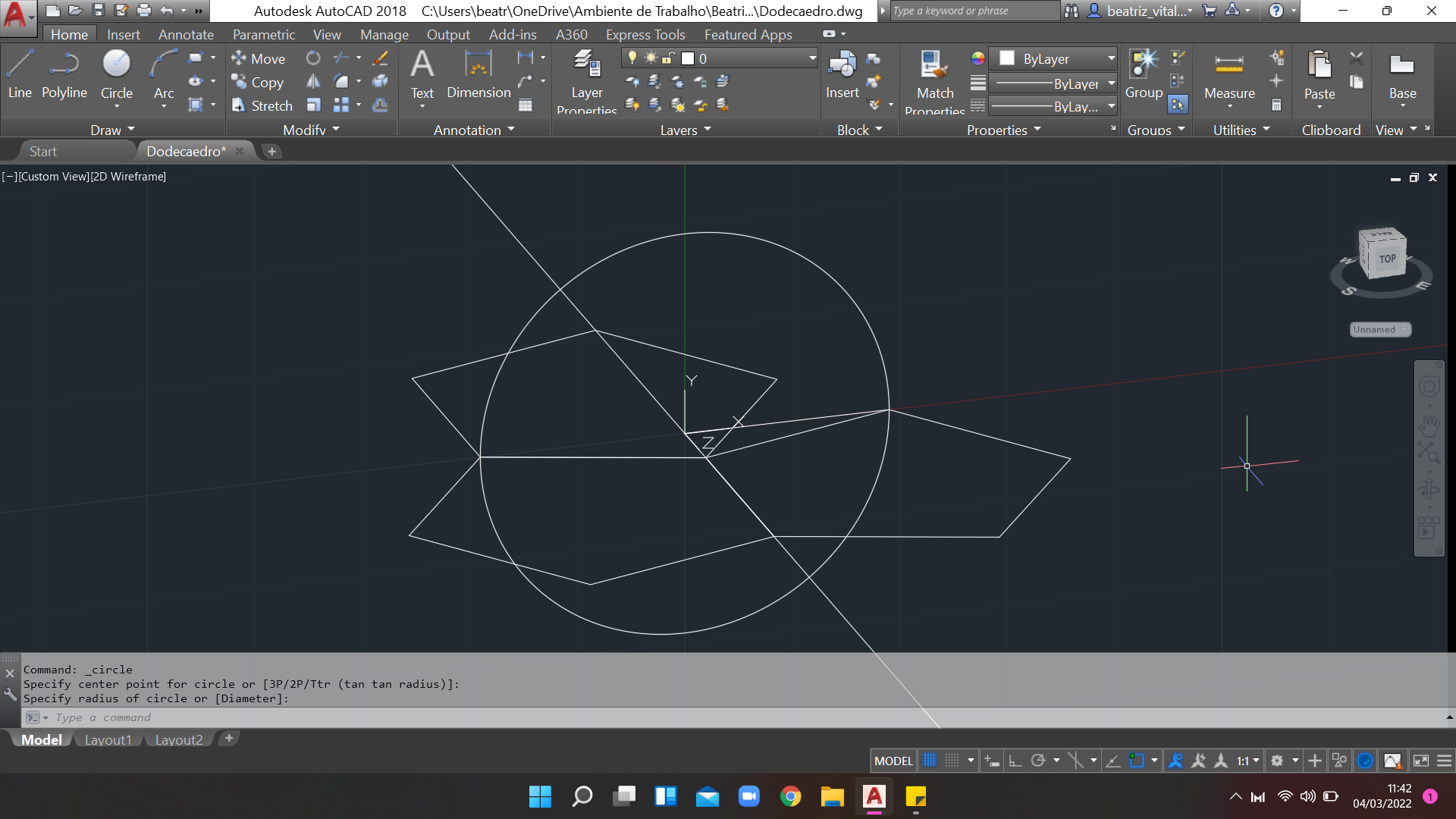Toggle model space in status bar

(x=893, y=761)
